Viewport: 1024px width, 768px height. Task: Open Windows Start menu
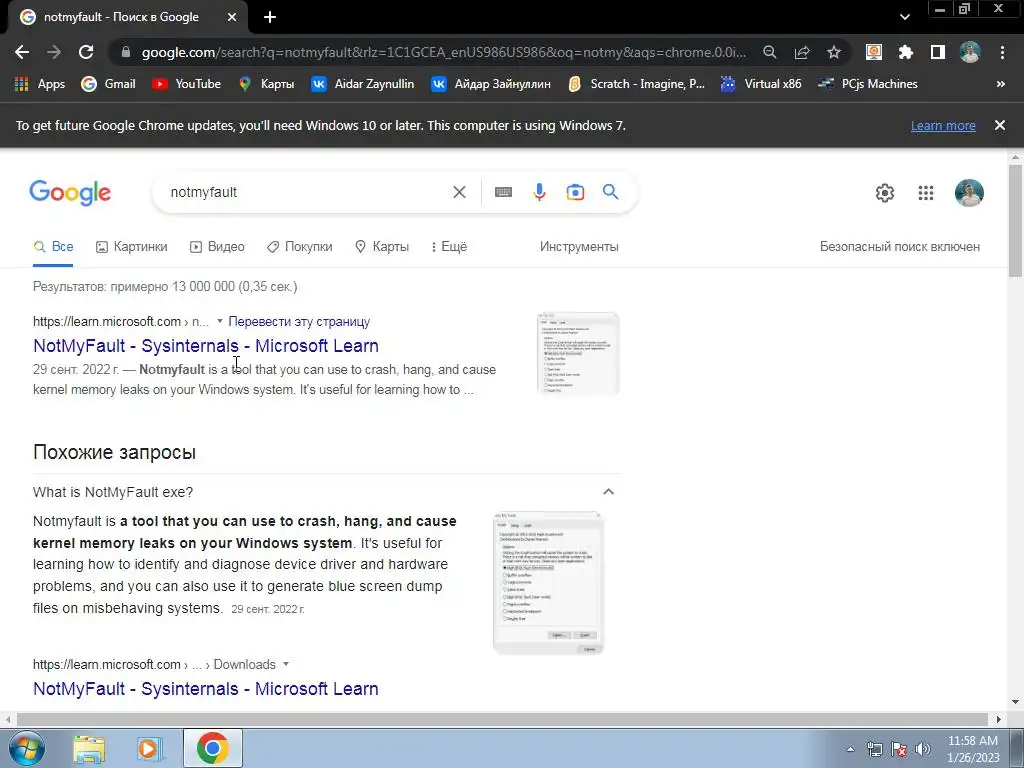coord(27,748)
